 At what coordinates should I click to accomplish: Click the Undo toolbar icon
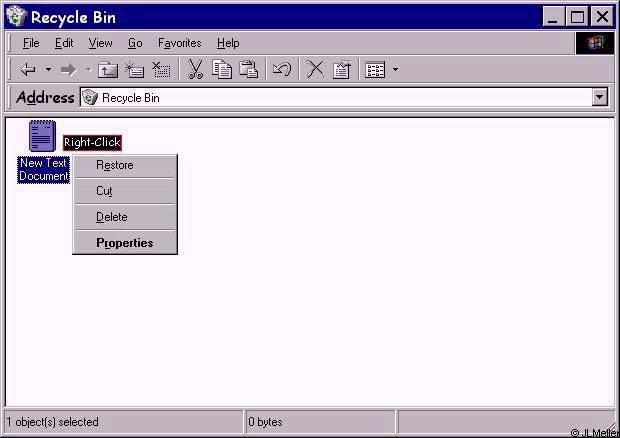coord(282,70)
